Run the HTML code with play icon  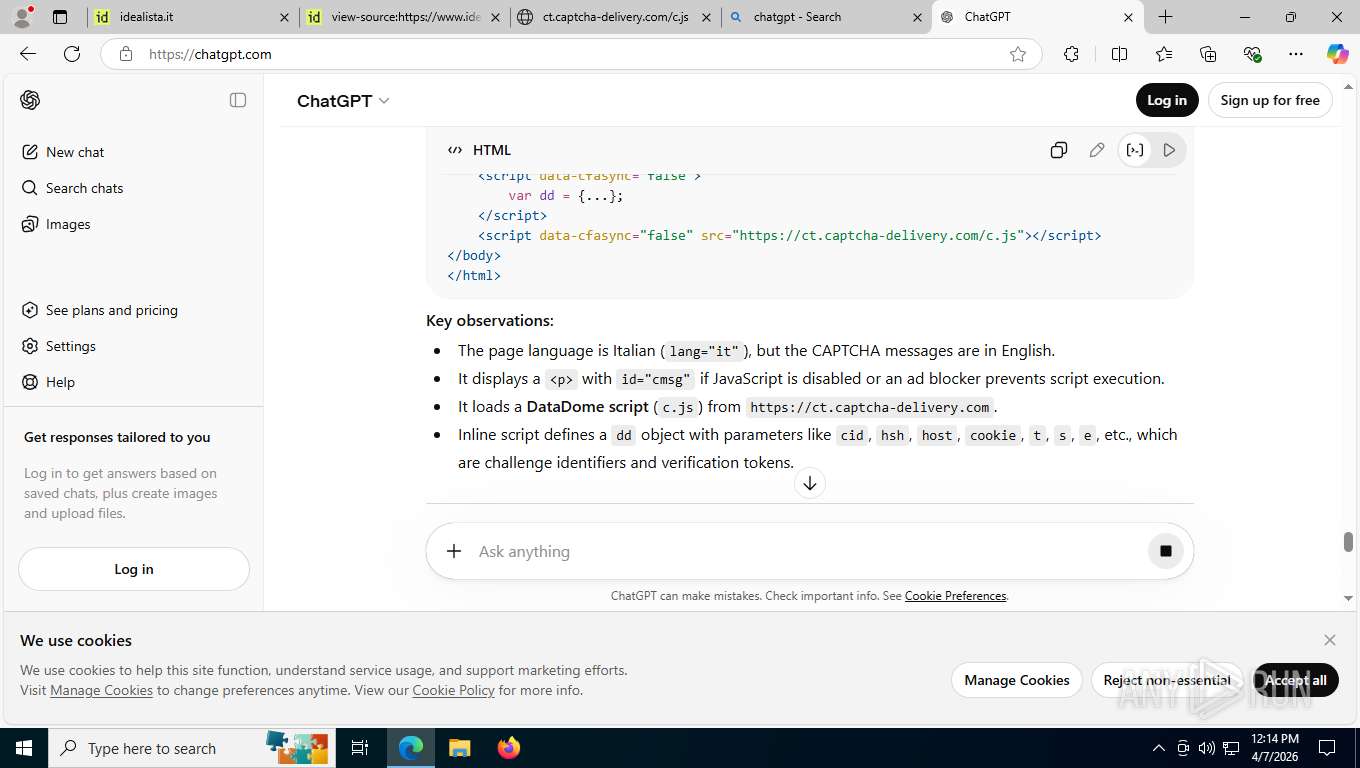point(1169,150)
